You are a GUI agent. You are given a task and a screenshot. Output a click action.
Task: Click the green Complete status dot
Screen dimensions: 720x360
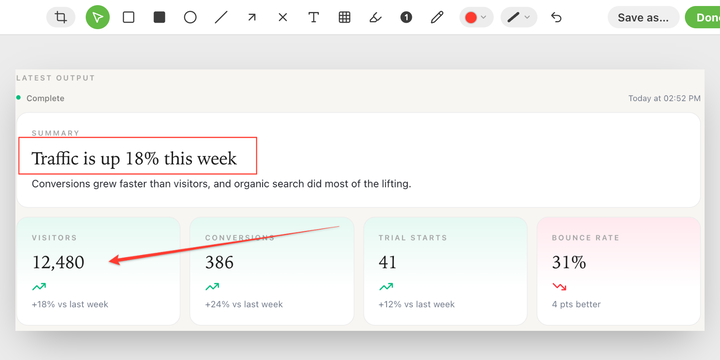[x=18, y=98]
